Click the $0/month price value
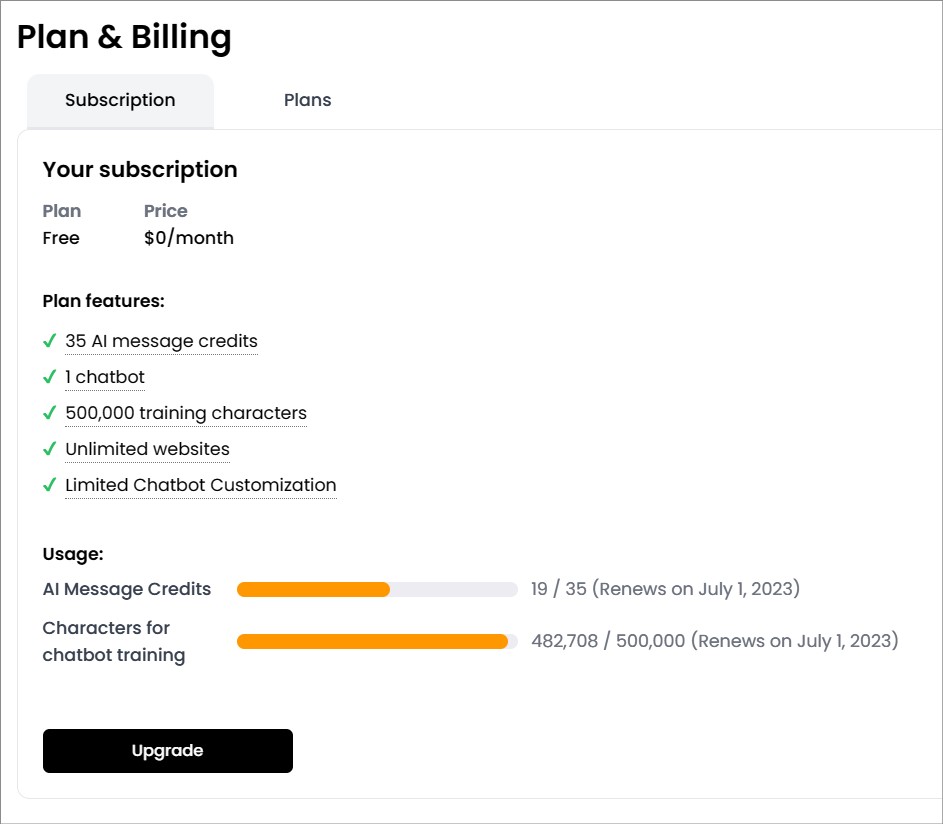The height and width of the screenshot is (824, 943). tap(189, 238)
